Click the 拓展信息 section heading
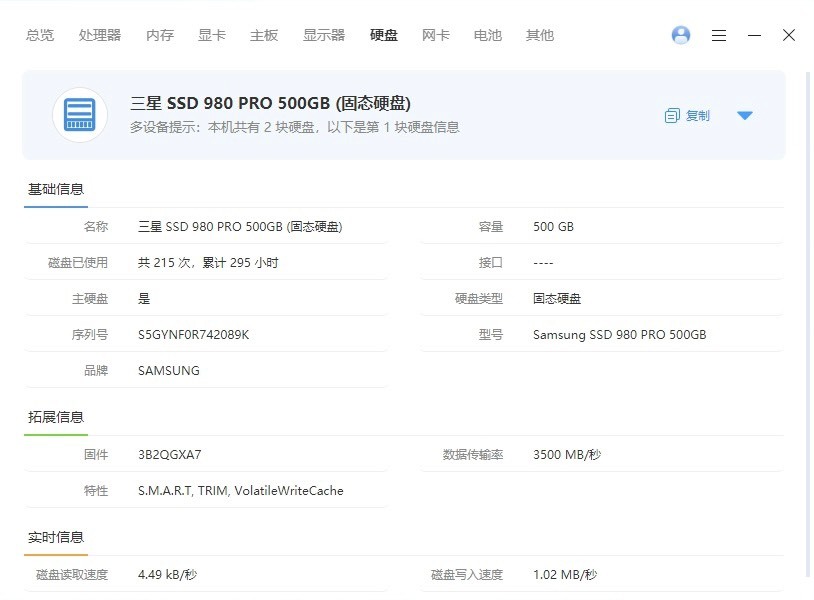 point(56,417)
